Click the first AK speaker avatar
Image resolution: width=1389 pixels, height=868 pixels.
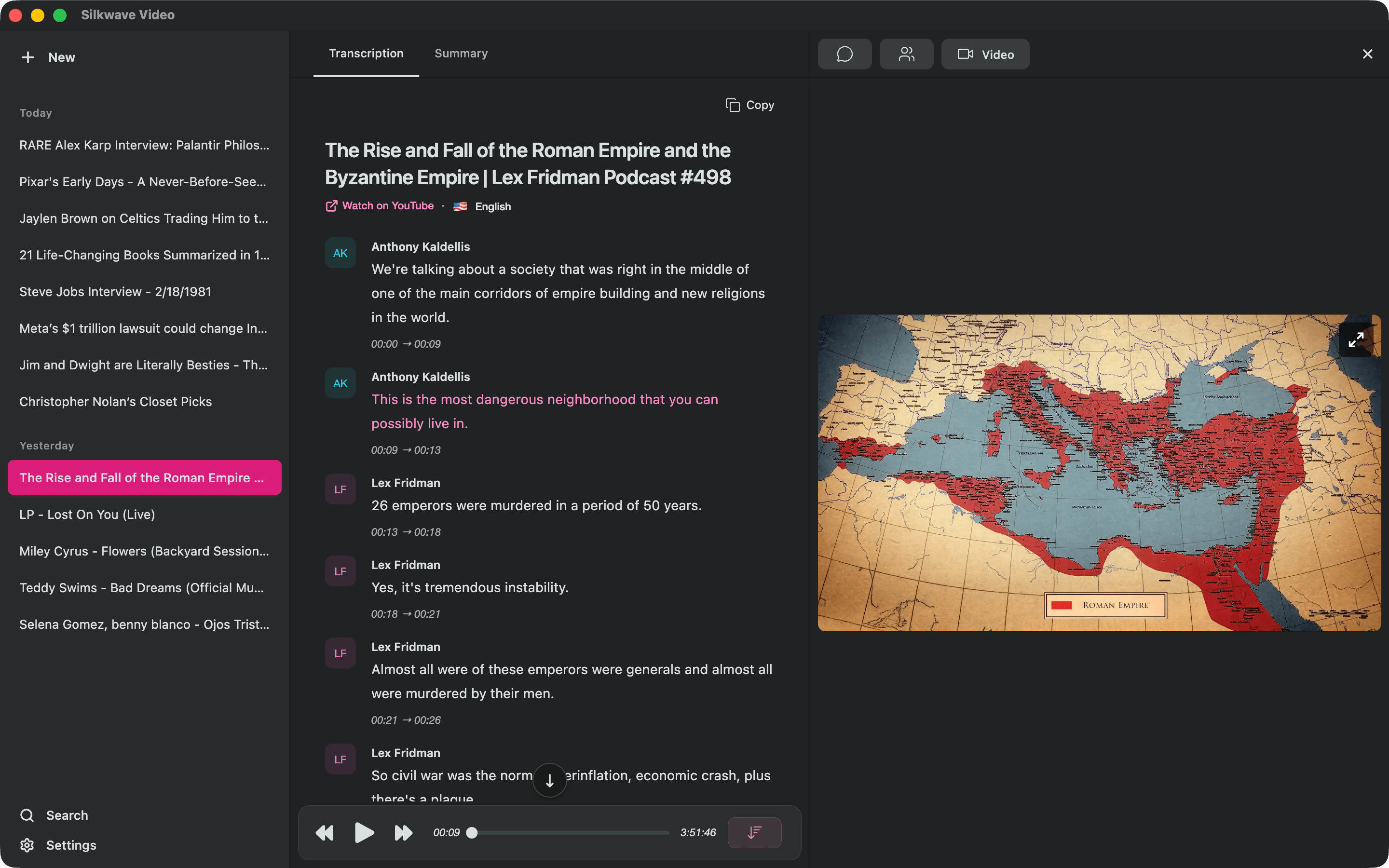[340, 253]
